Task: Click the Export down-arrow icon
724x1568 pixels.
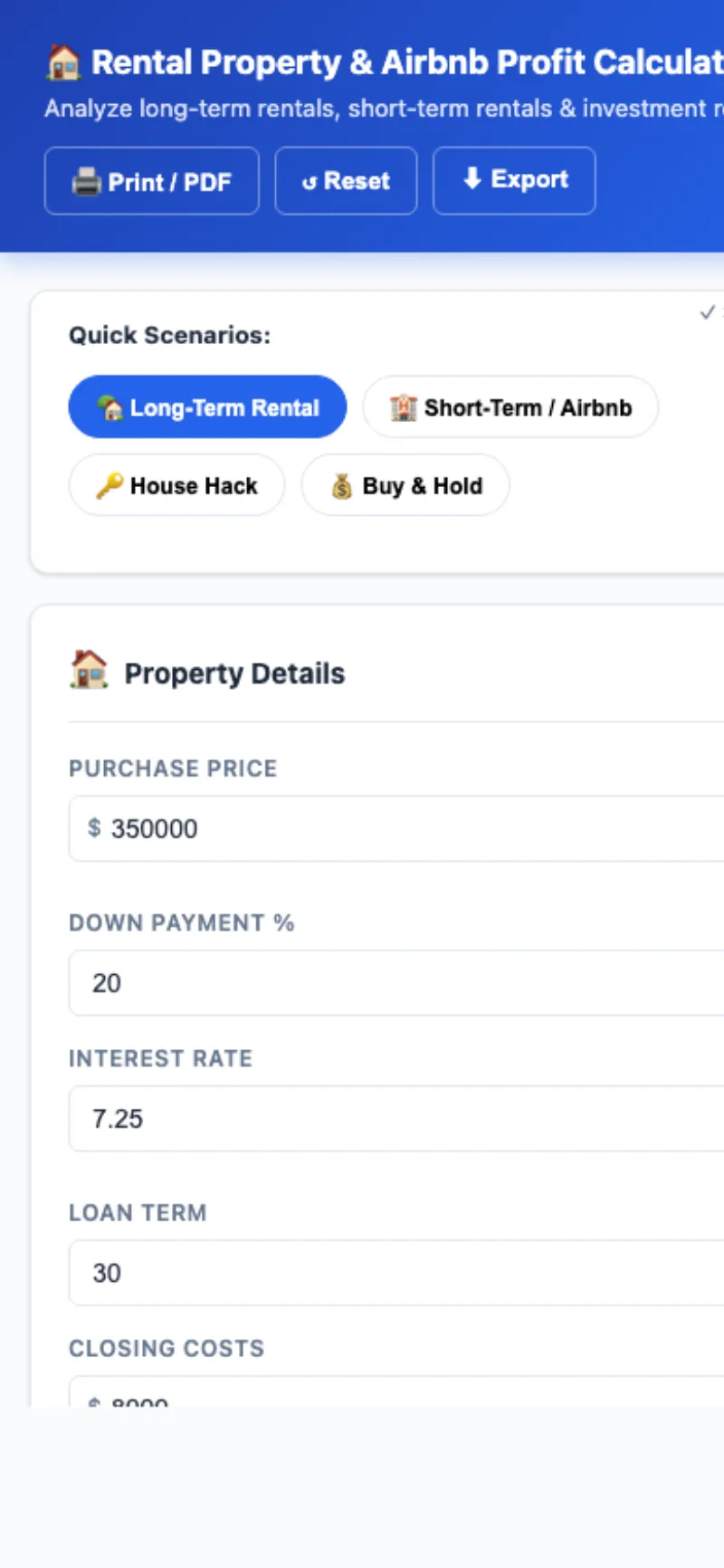Action: tap(472, 179)
